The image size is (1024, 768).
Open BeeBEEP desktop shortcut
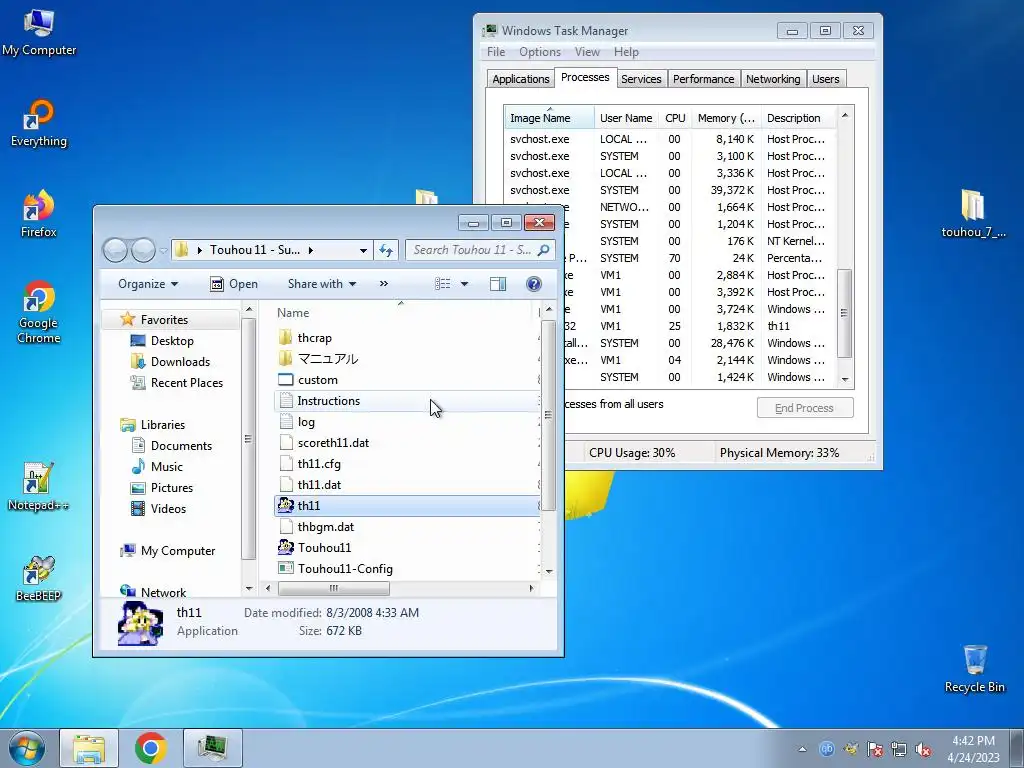[39, 578]
